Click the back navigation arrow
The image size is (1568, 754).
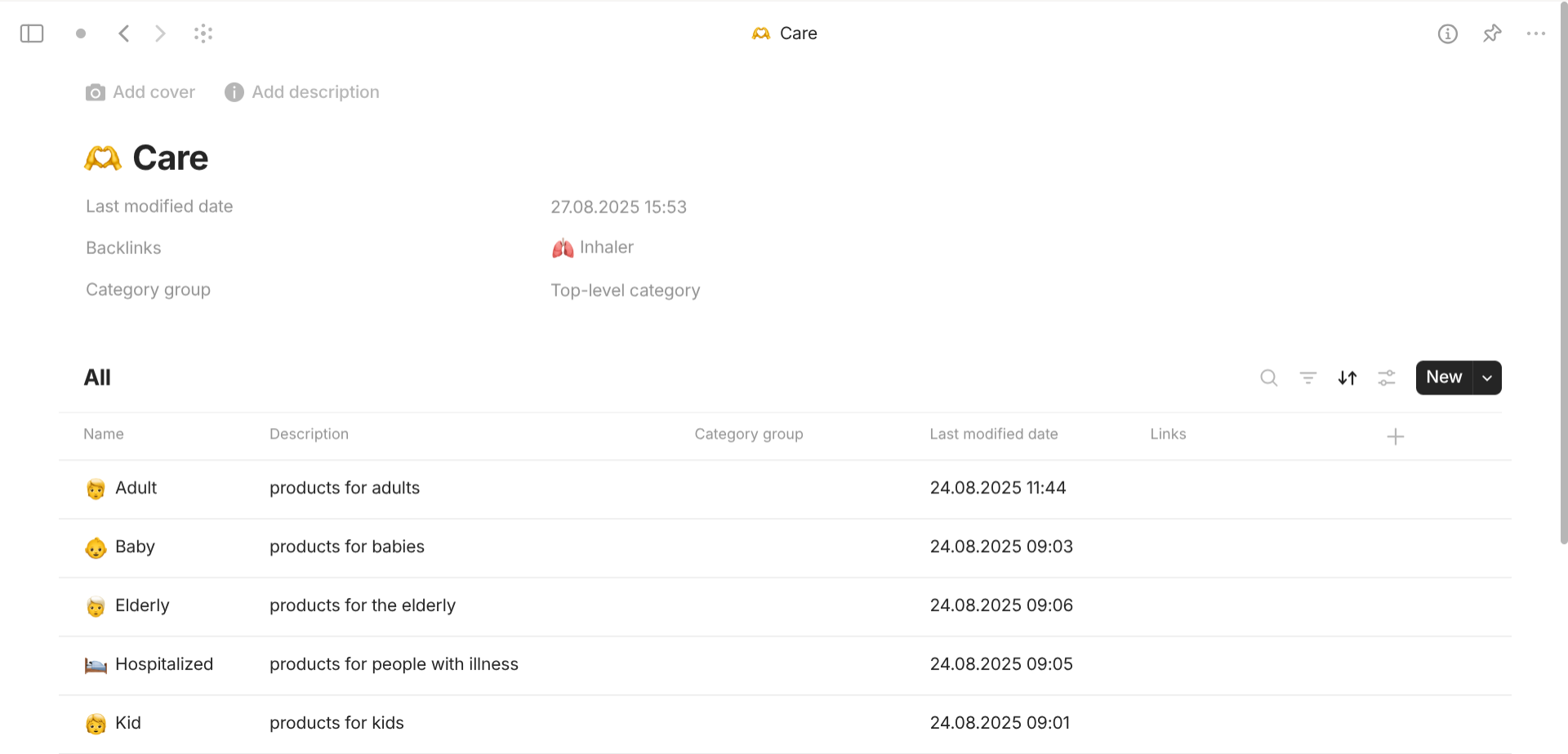123,33
